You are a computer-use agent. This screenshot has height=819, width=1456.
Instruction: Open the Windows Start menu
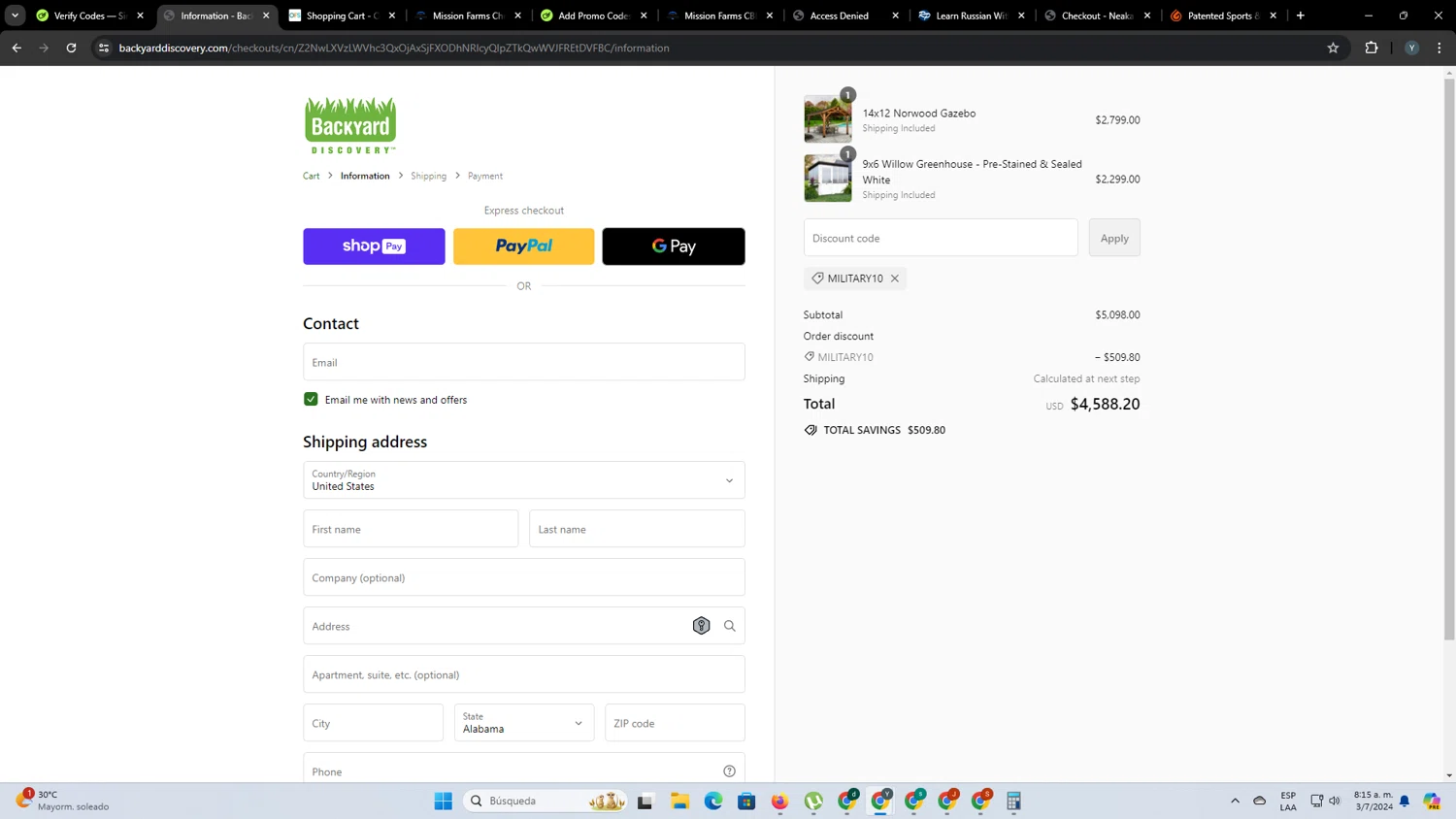[x=444, y=801]
